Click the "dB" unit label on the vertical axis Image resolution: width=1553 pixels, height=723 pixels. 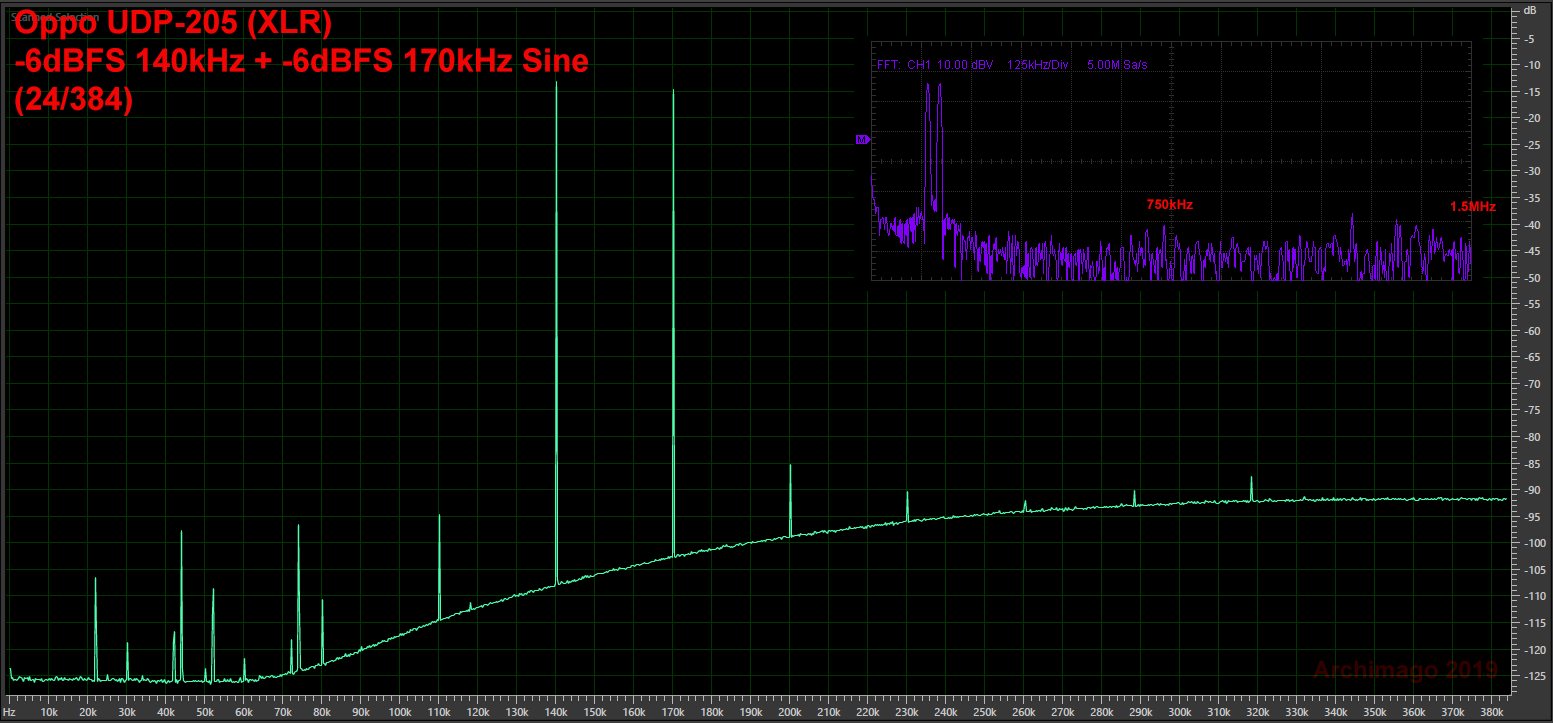1530,10
